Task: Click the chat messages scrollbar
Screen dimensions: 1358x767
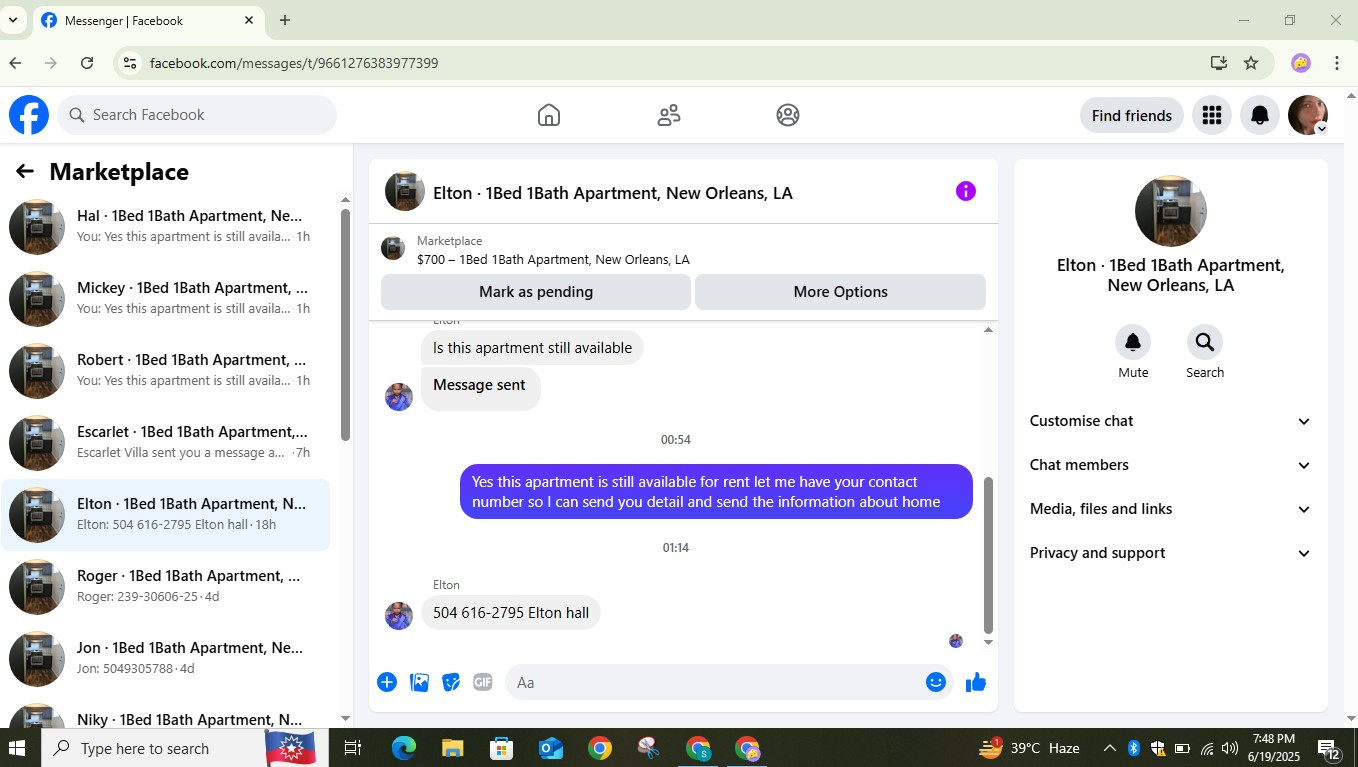Action: [988, 555]
